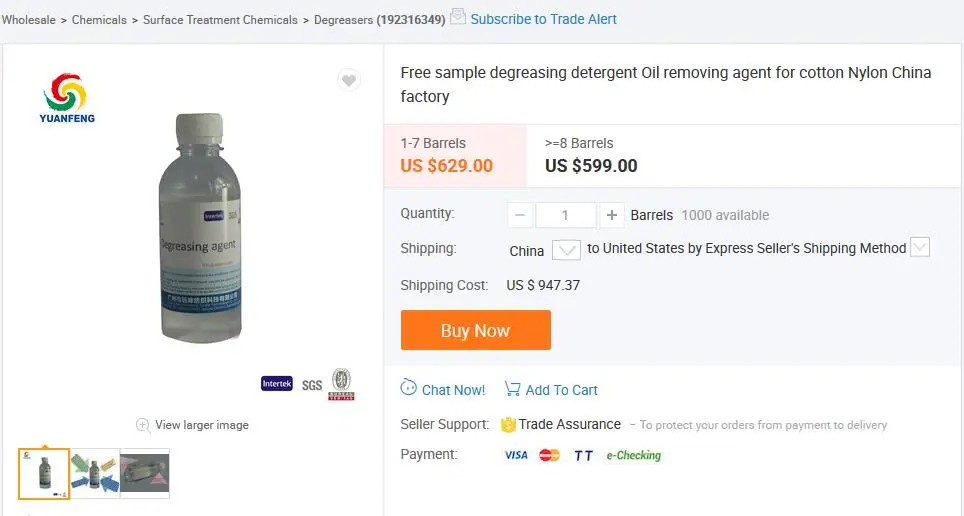Go to the Chemicals breadcrumb category

point(99,19)
